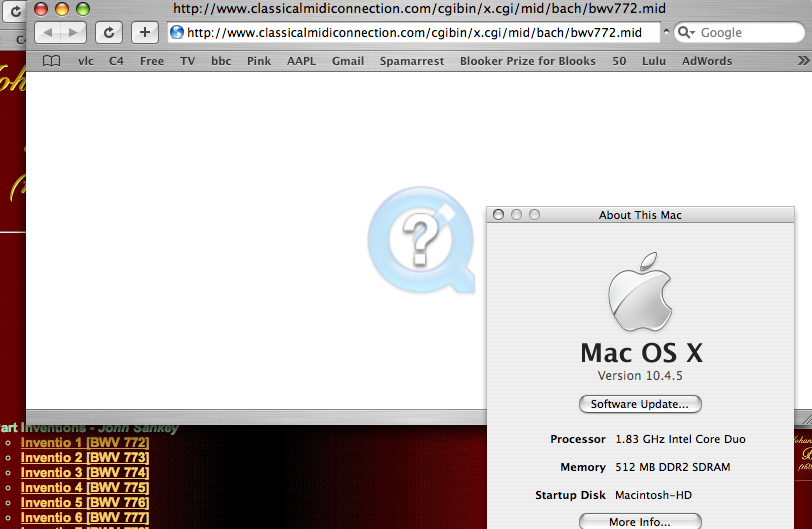Click the Safari window resize handle corner
The width and height of the screenshot is (812, 529).
click(806, 418)
